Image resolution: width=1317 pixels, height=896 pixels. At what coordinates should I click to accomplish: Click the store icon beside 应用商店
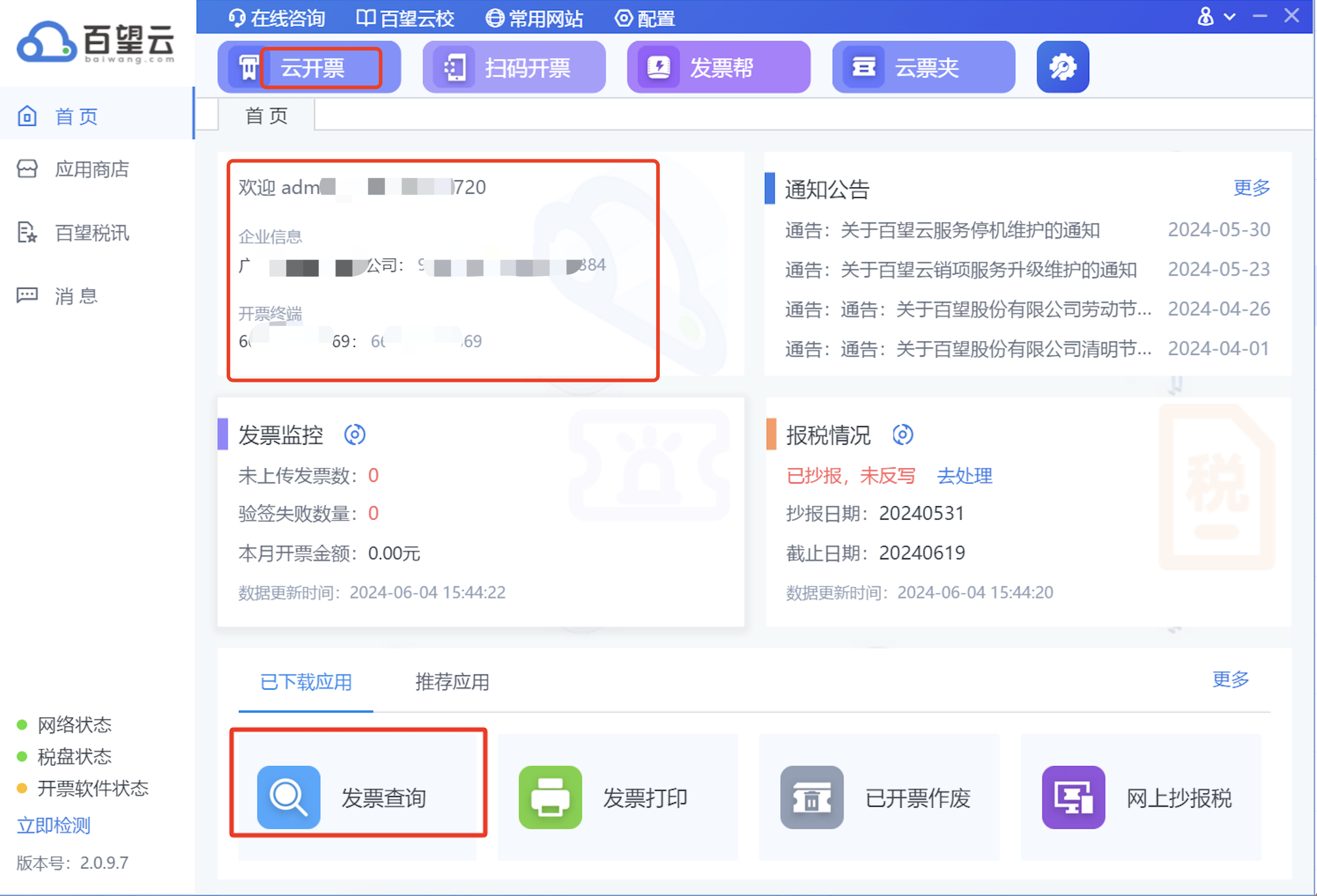[27, 169]
